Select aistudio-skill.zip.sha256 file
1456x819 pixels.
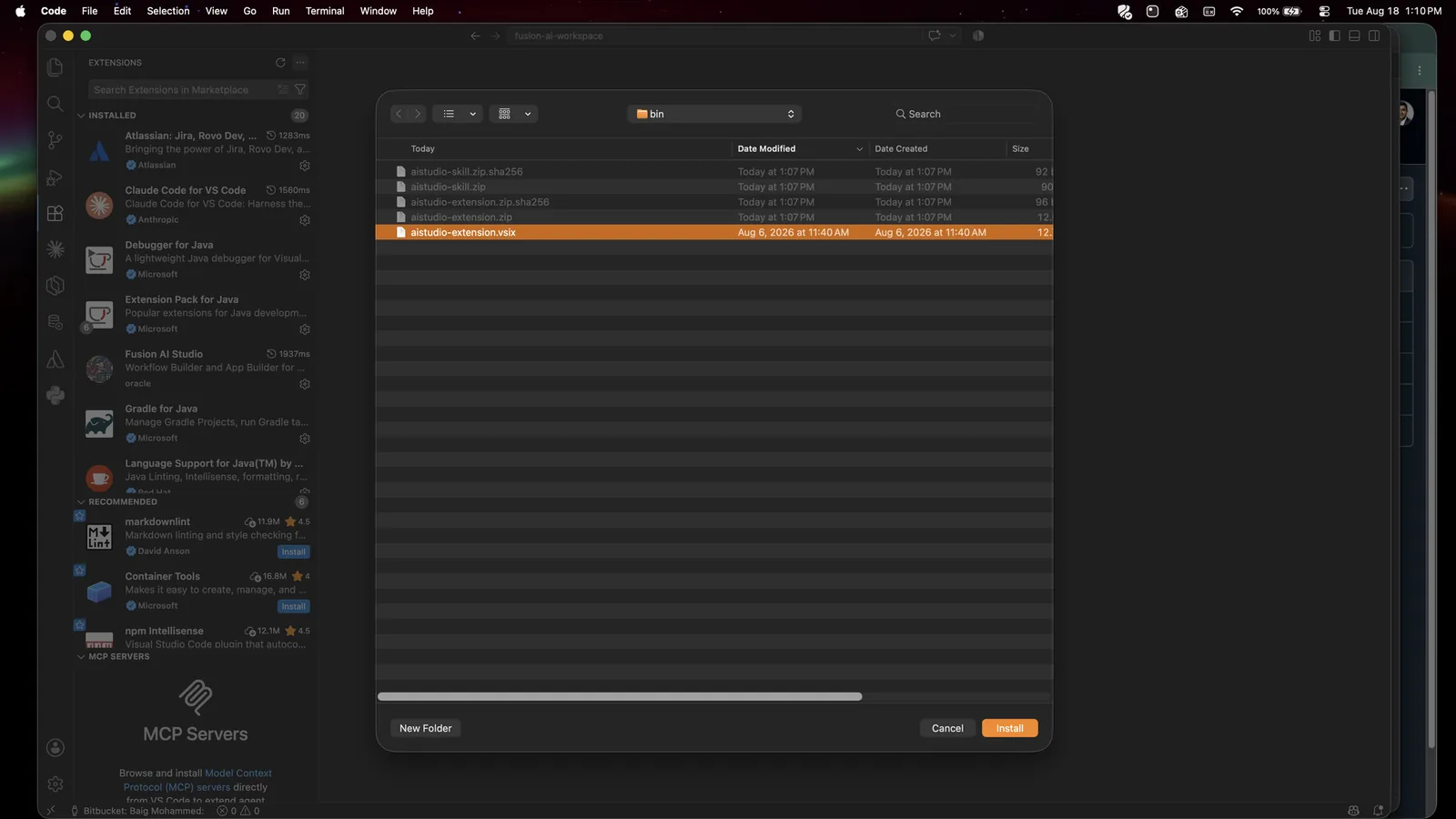coord(714,172)
